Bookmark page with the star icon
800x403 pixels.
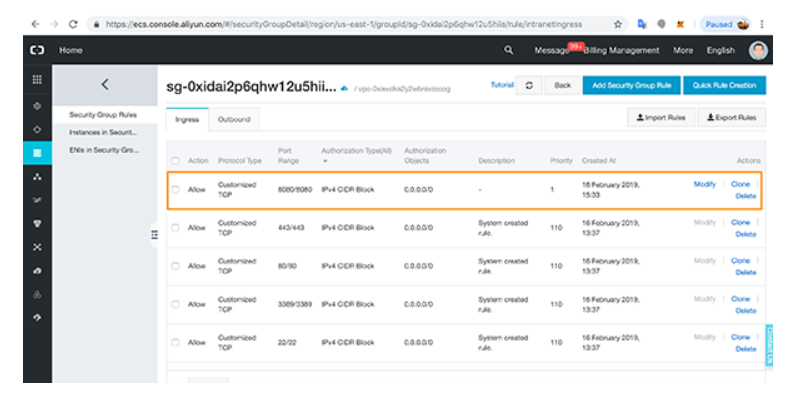[618, 21]
